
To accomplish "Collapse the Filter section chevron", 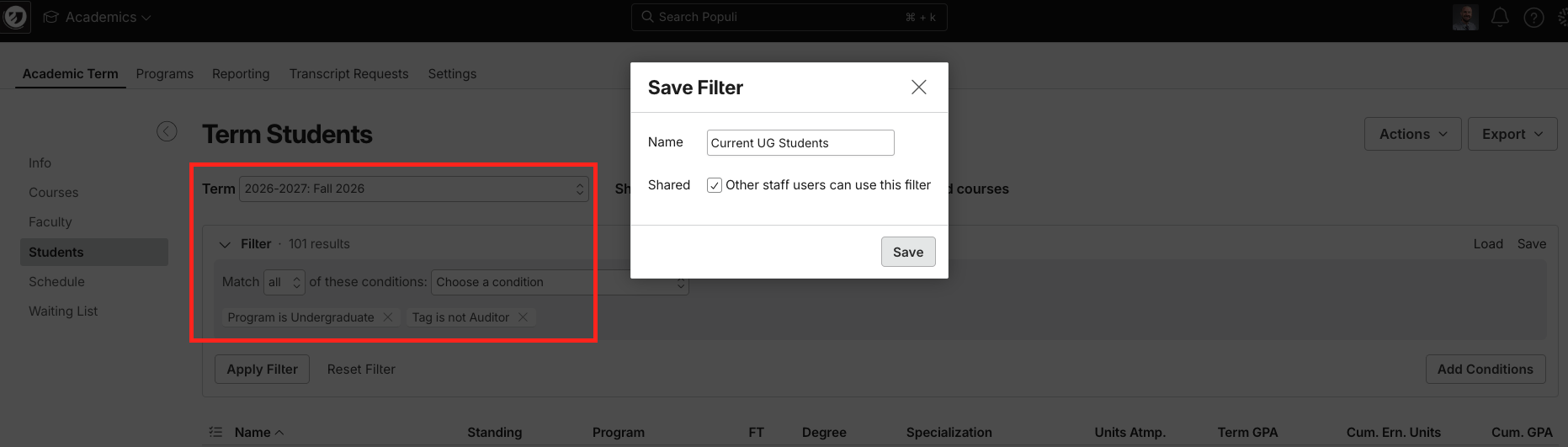I will pyautogui.click(x=225, y=244).
